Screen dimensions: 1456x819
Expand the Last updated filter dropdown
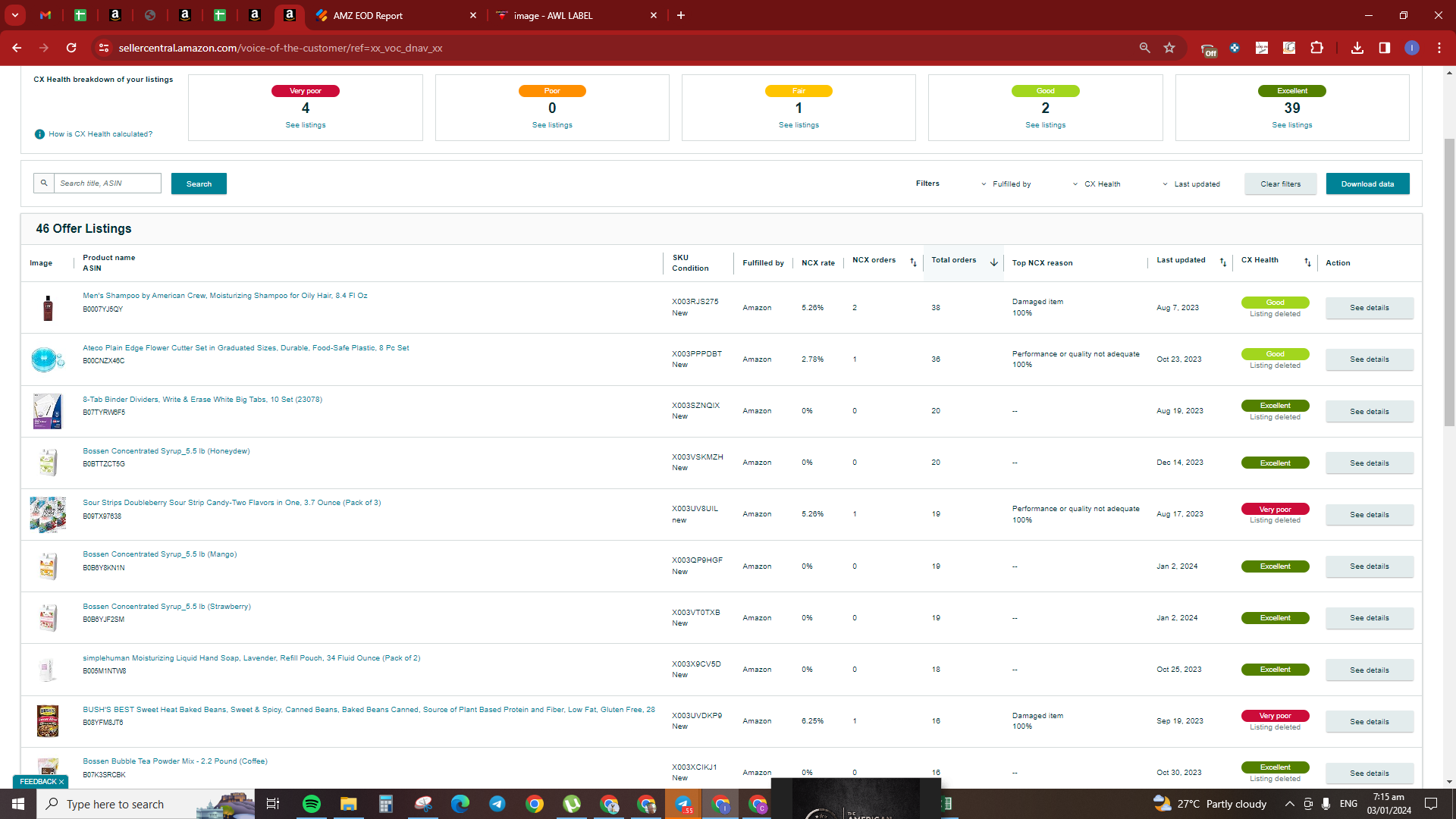click(1191, 184)
